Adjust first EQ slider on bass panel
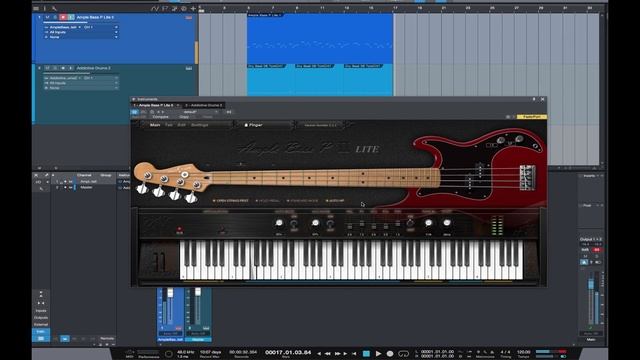This screenshot has width=640, height=360. point(350,226)
